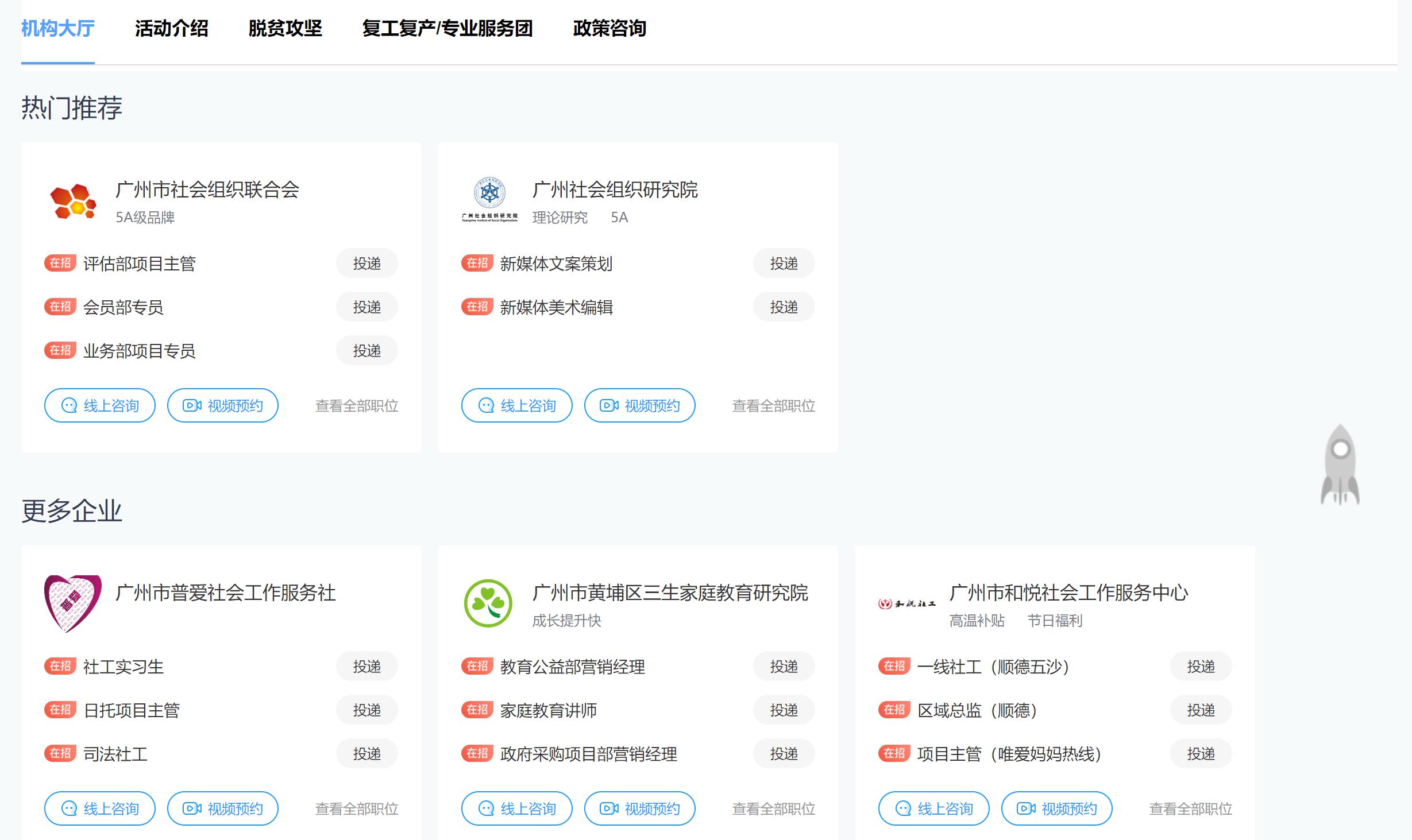Click 投递 for 新媒体文案策划

click(784, 264)
